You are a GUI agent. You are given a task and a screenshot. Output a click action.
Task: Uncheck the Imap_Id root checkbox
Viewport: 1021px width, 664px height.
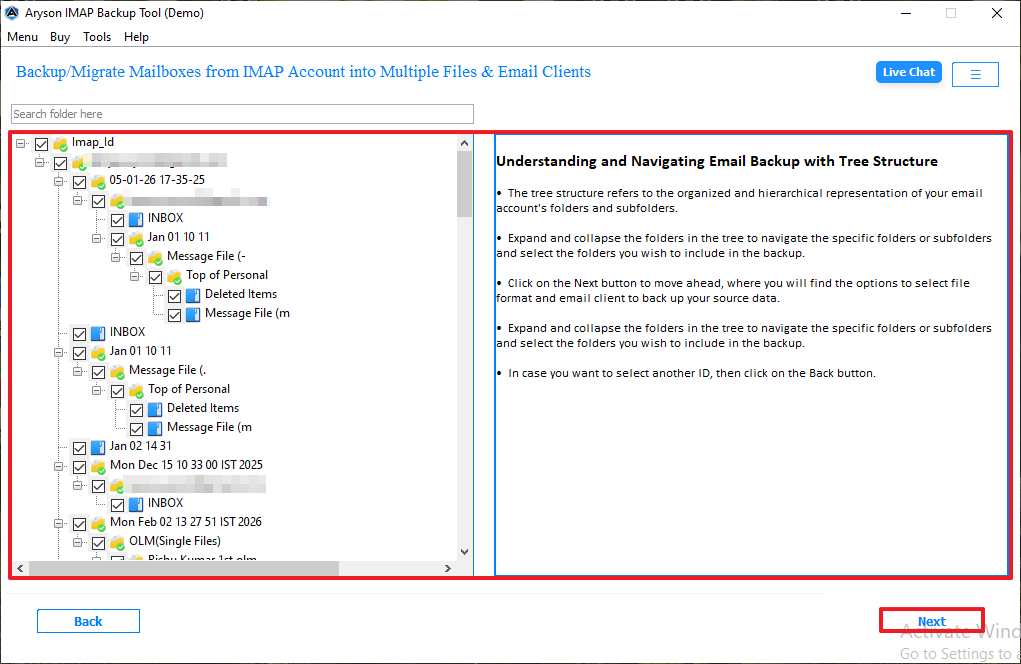point(42,144)
